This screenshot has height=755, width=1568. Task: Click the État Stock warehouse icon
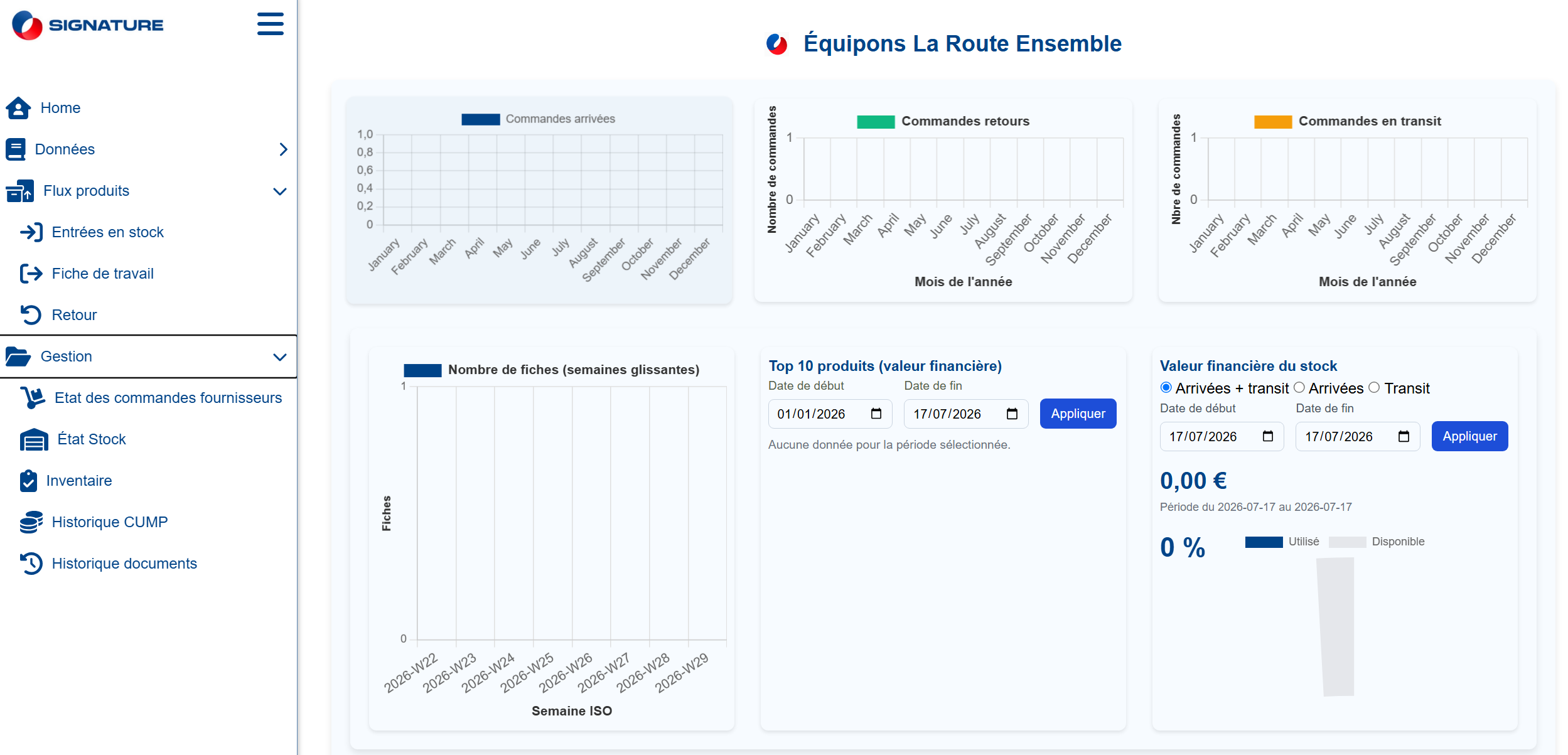coord(34,439)
